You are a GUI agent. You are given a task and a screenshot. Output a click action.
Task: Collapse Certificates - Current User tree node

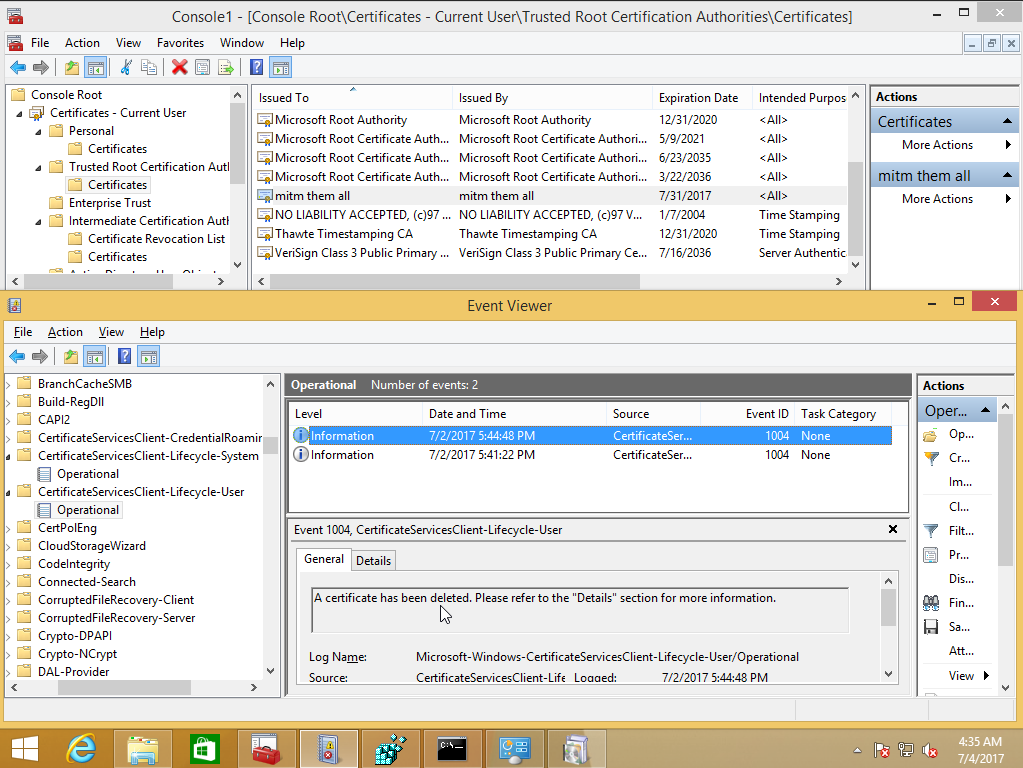[19, 114]
